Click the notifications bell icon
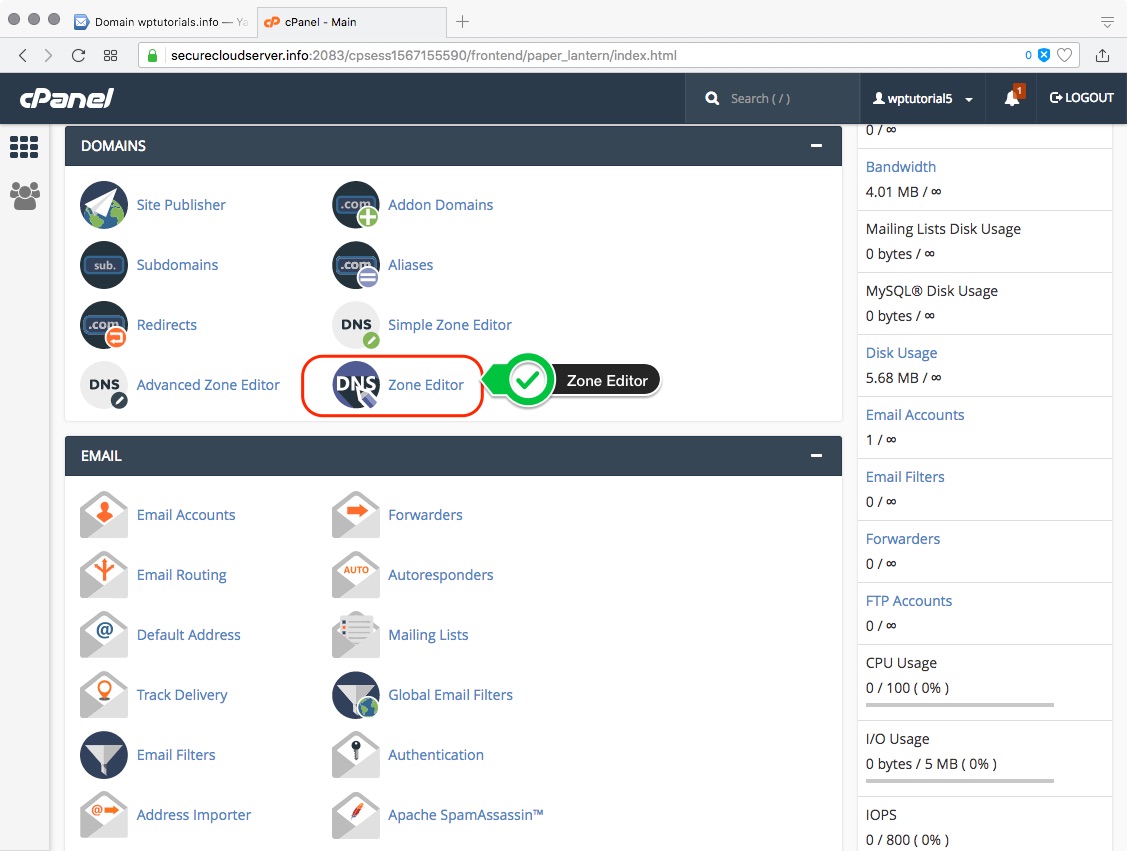This screenshot has height=851, width=1127. (1012, 98)
